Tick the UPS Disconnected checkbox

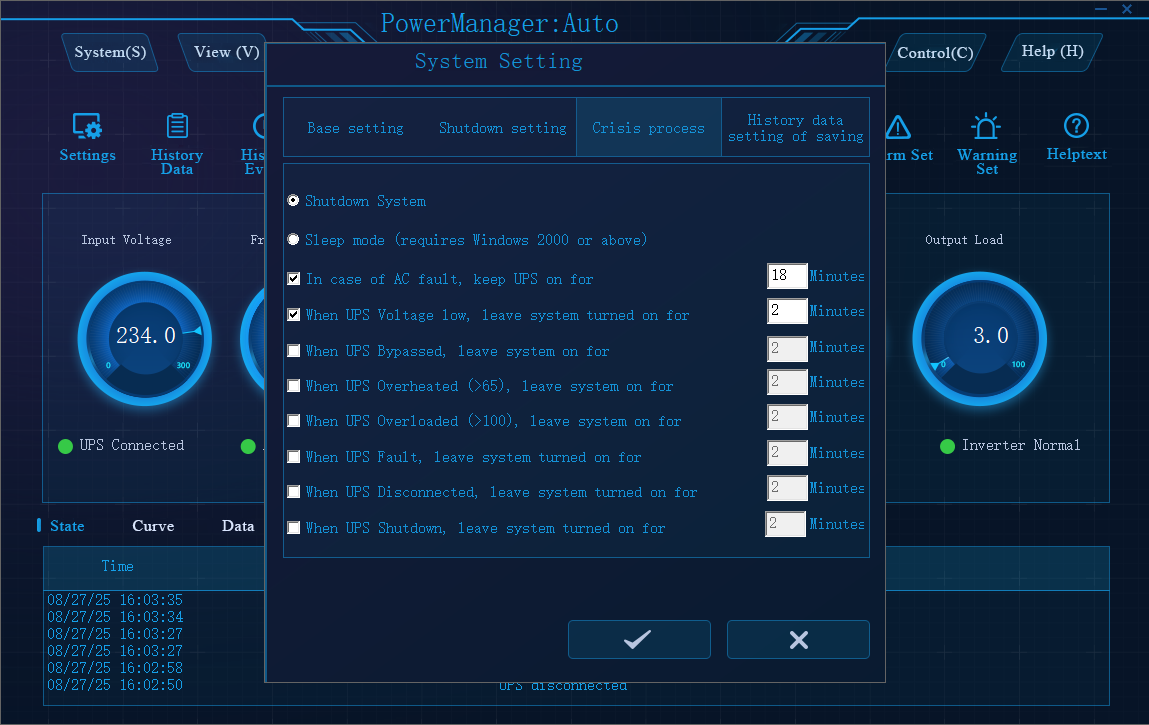tap(294, 492)
